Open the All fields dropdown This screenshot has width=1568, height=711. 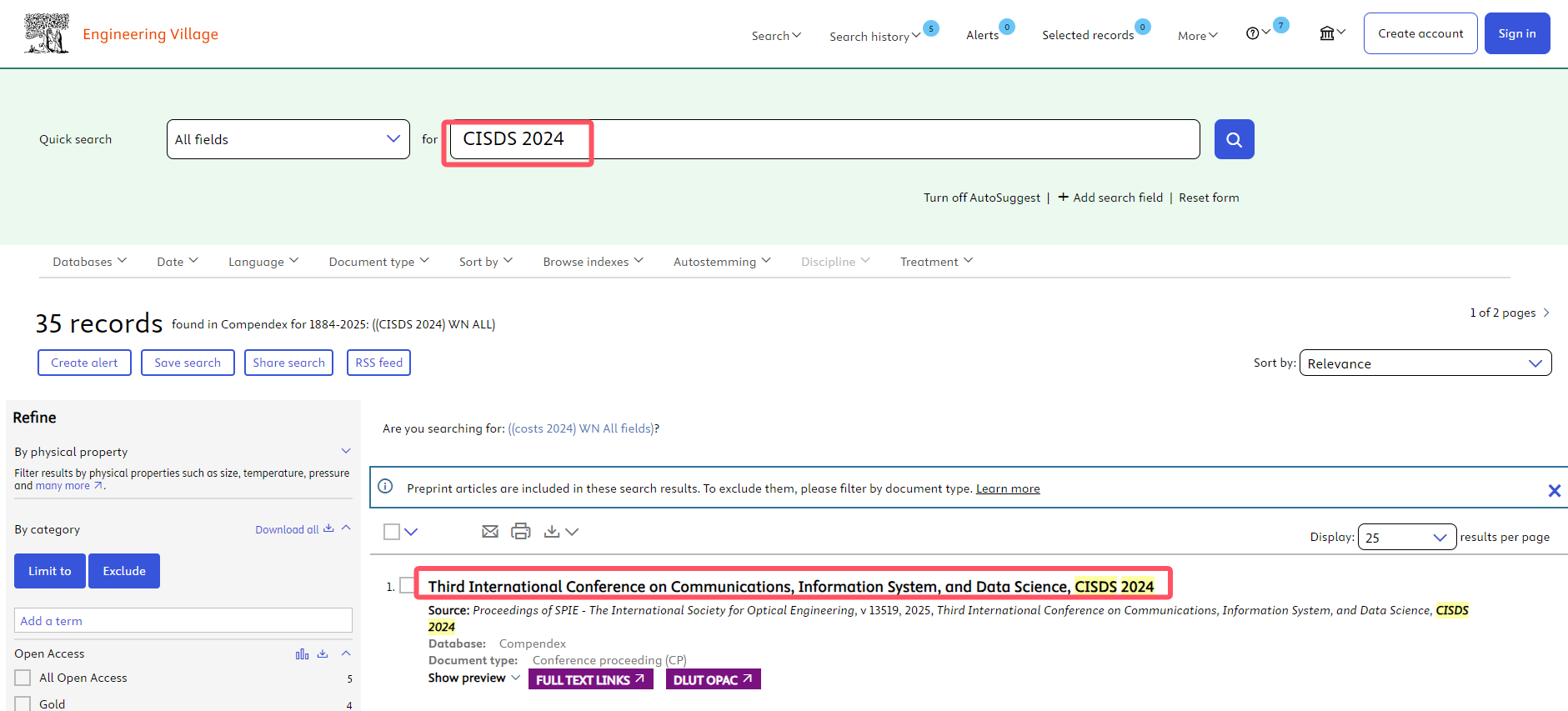[288, 139]
